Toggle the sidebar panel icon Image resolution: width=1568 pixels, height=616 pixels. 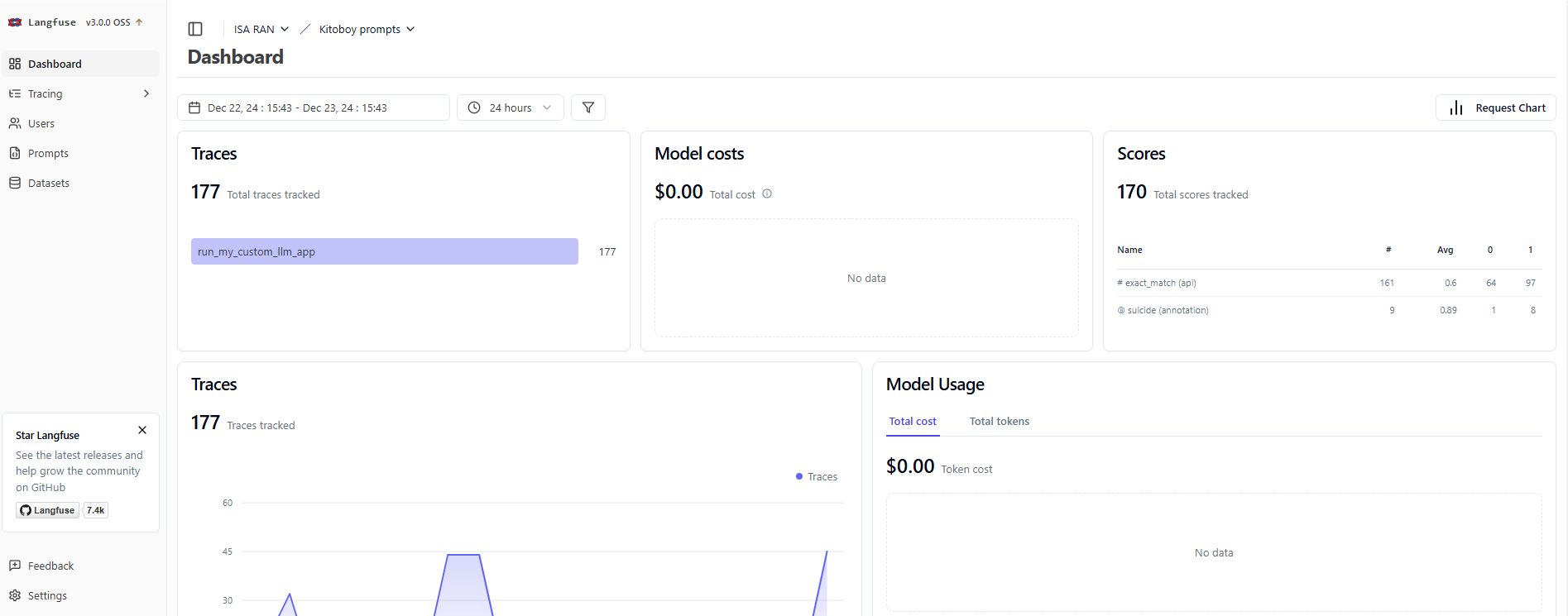pos(195,29)
